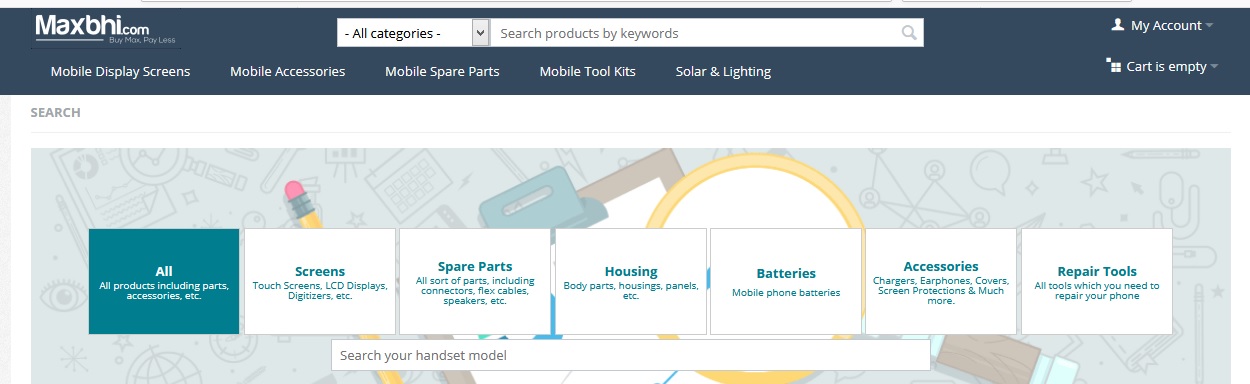Choose the Housing category tile

(x=631, y=282)
